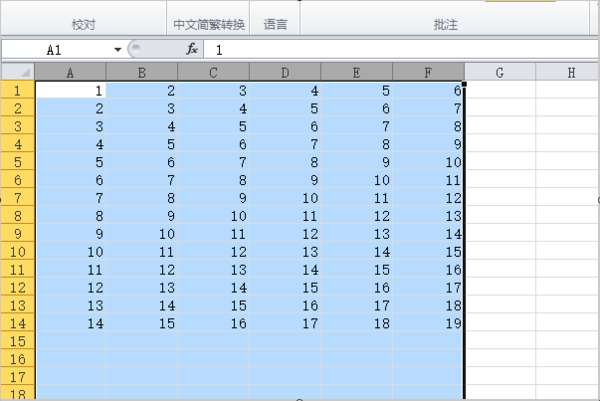Select row 9 header
Image resolution: width=600 pixels, height=401 pixels.
[18, 234]
